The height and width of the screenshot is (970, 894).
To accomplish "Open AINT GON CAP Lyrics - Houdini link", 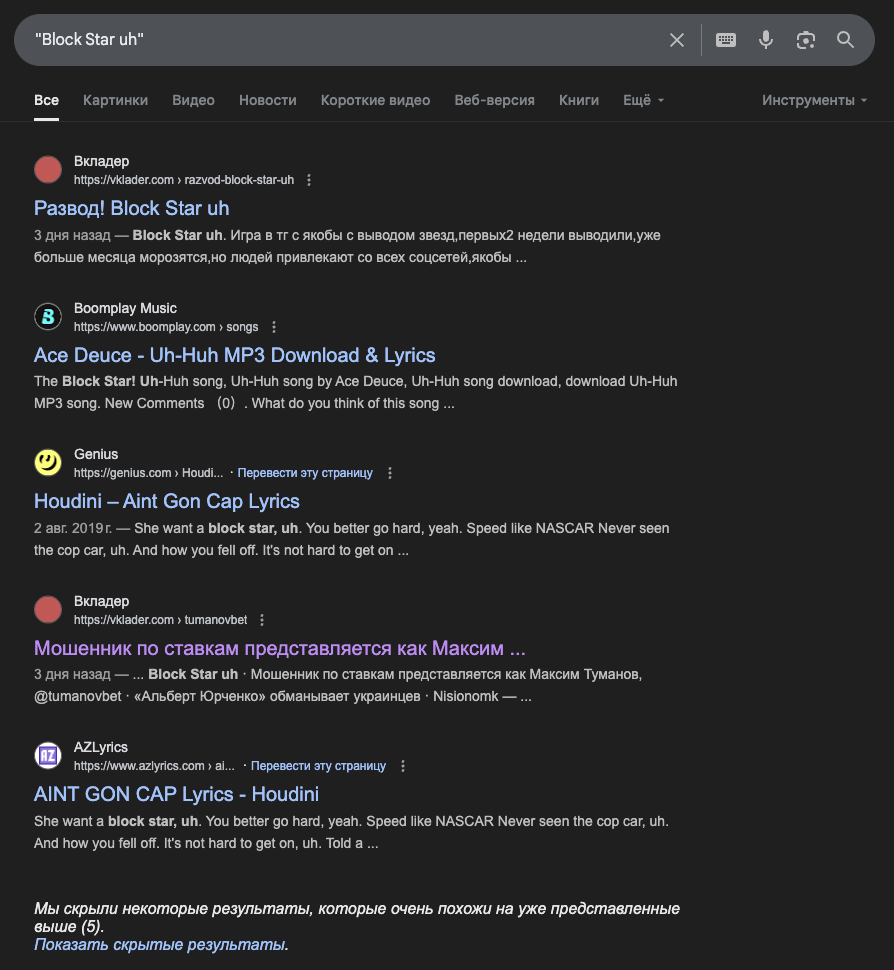I will tap(176, 794).
